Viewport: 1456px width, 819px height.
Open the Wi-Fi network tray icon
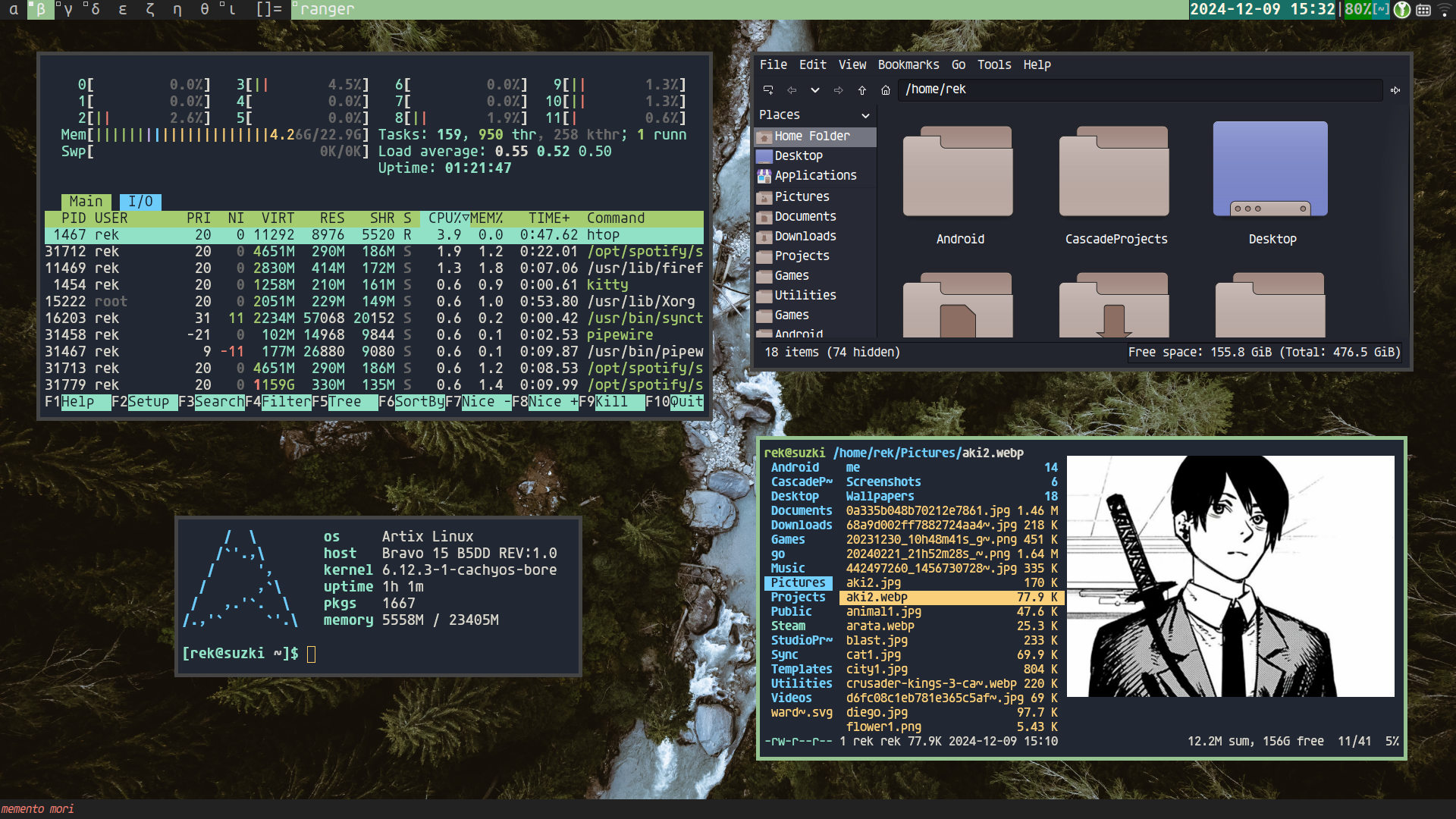tap(1445, 10)
